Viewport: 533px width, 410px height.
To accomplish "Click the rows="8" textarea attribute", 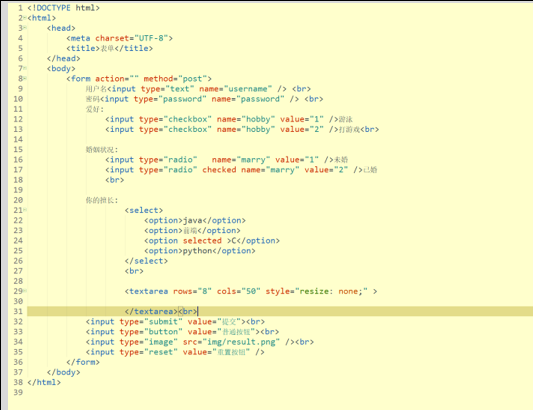I will coord(192,291).
